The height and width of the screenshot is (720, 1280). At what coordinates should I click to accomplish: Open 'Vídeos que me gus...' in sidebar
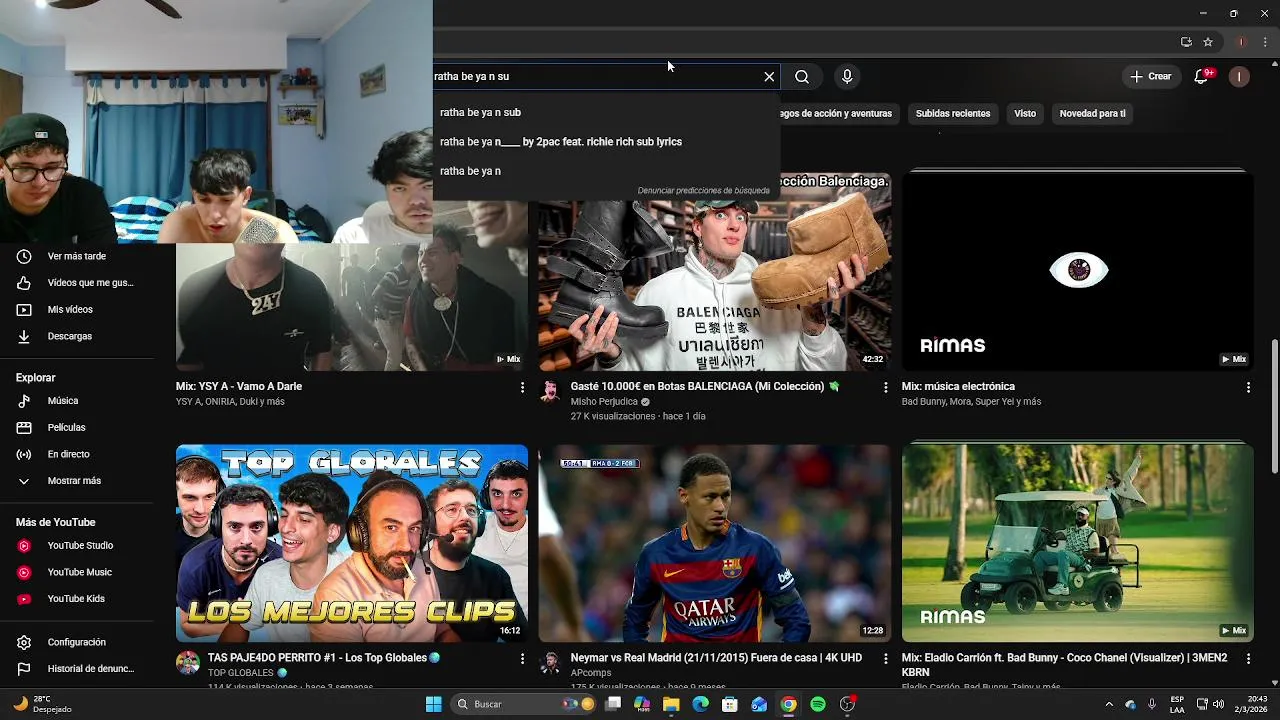(x=88, y=283)
